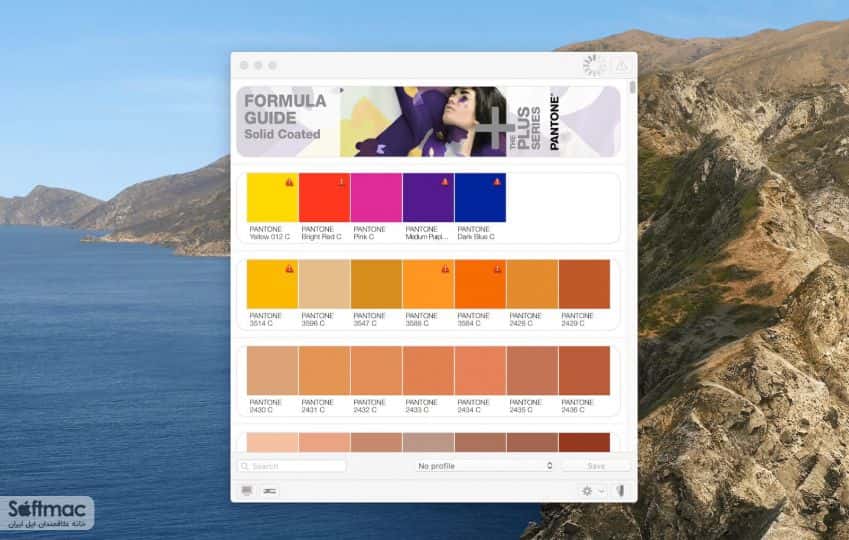Select the PANTONE 2429 C swatch
849x540 pixels.
pos(584,284)
